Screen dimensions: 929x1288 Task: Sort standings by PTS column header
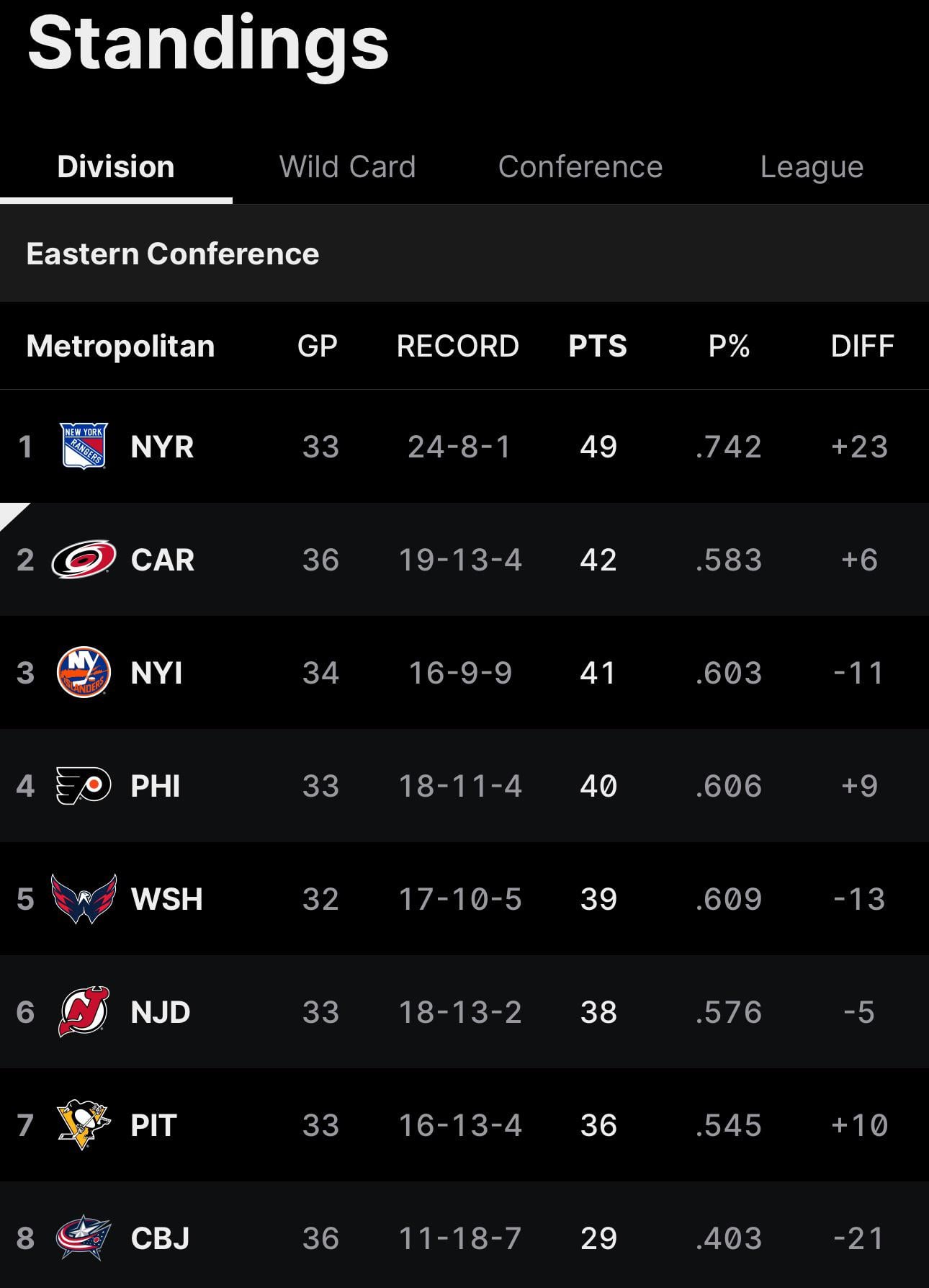click(598, 346)
